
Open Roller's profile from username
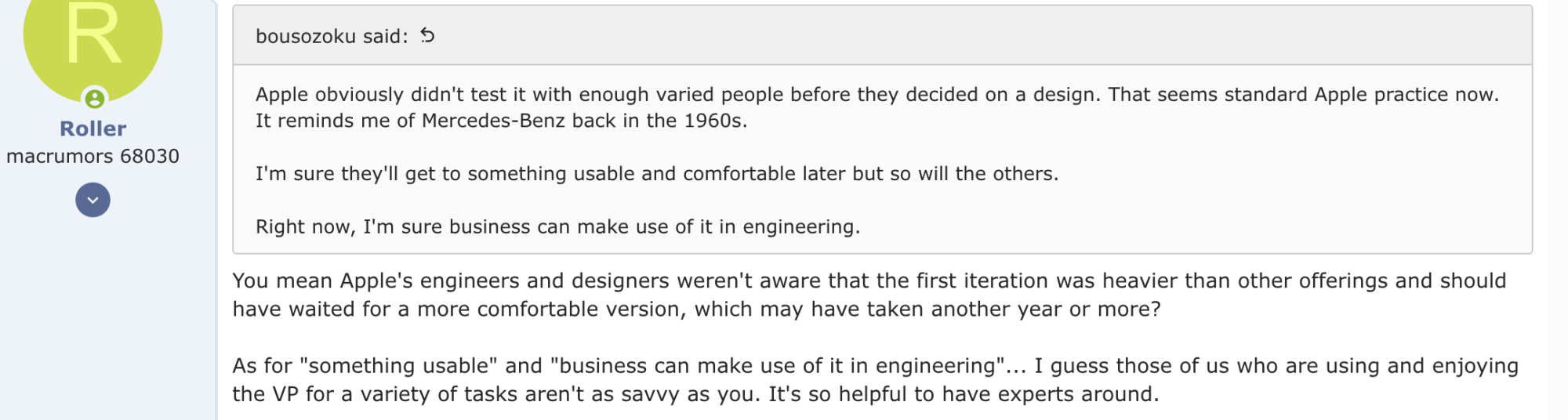tap(93, 129)
